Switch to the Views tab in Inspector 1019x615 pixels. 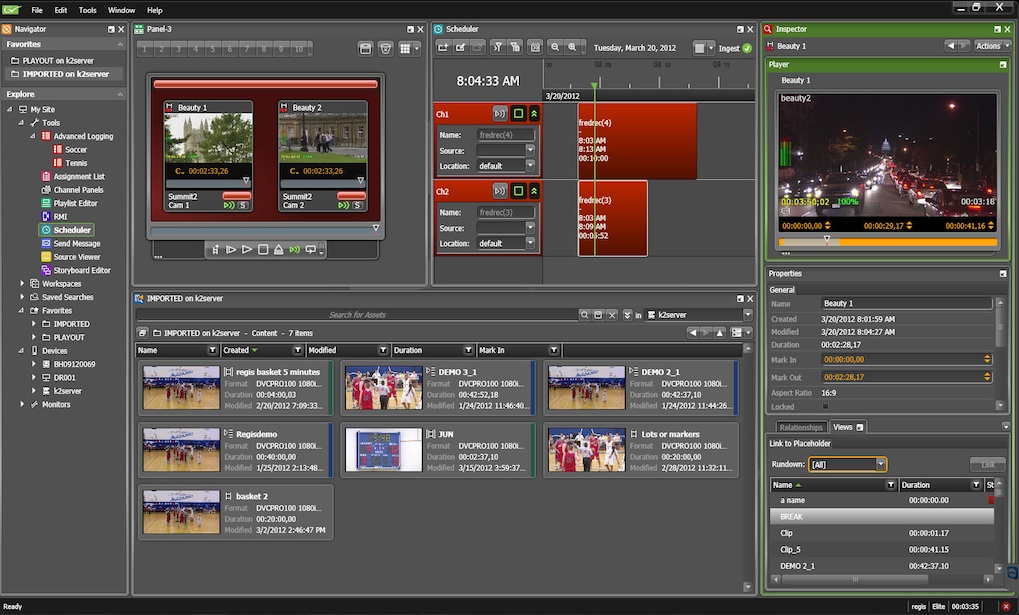847,427
